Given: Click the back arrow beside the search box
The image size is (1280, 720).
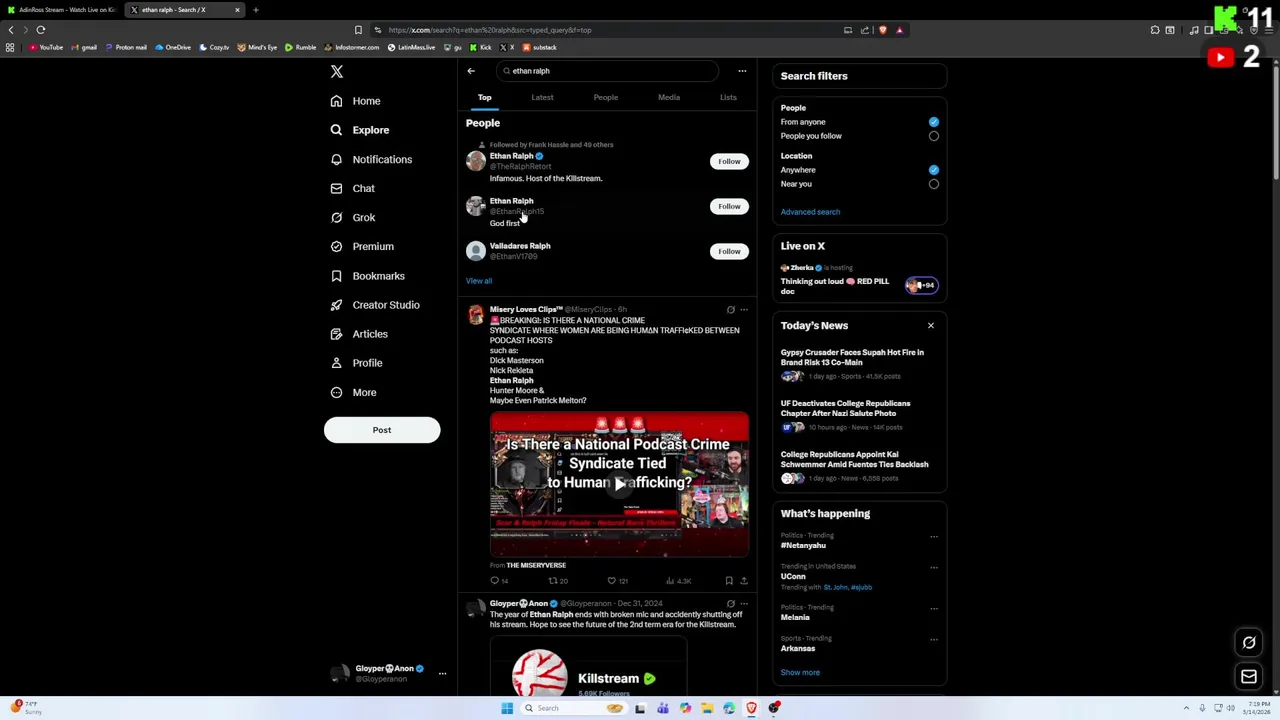Looking at the screenshot, I should coord(471,71).
